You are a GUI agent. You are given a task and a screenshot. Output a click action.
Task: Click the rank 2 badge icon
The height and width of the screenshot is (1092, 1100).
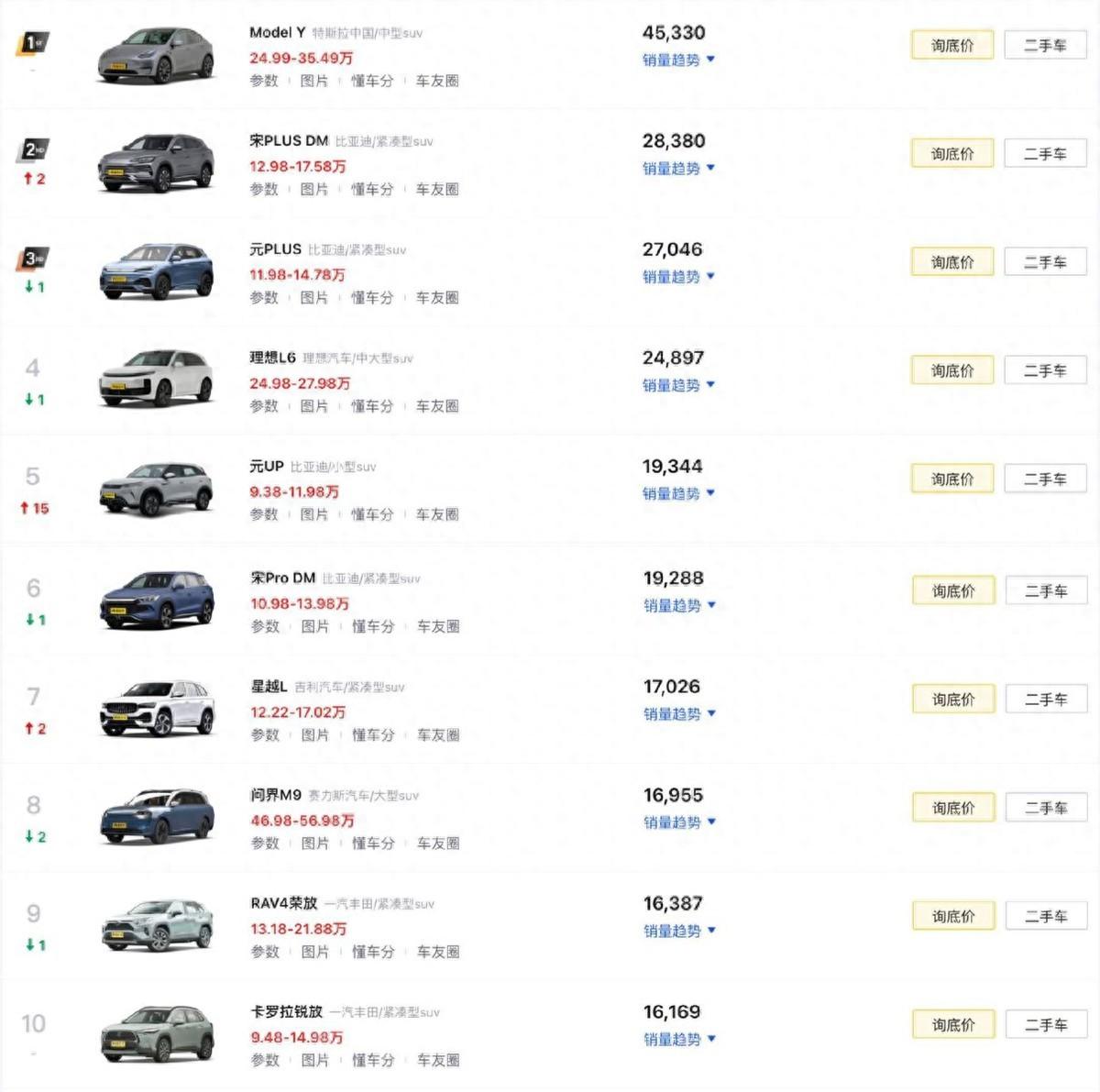(x=35, y=149)
